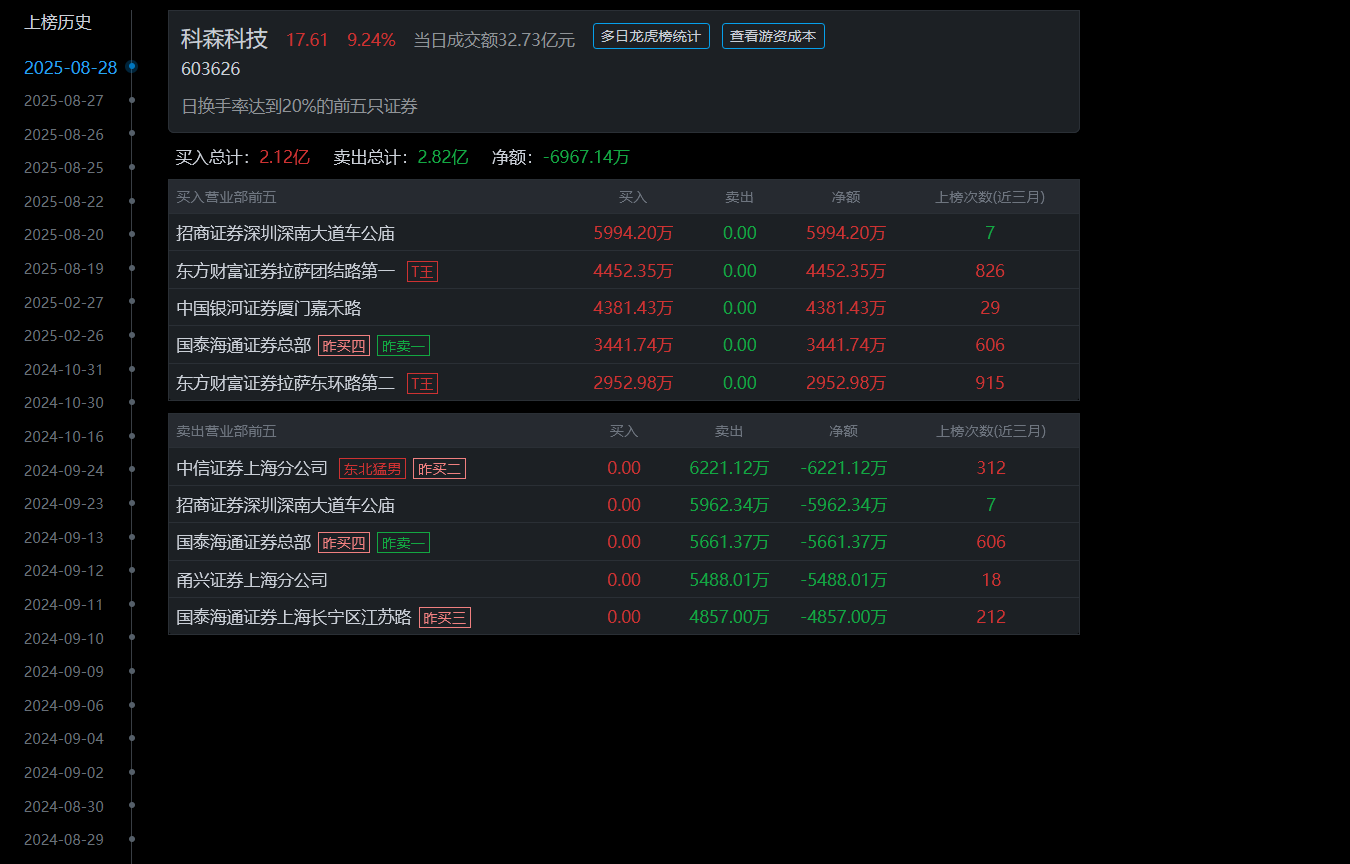1350x864 pixels.
Task: Open 招商证券深圳深南大道车公庙 in buy list
Action: coord(286,233)
